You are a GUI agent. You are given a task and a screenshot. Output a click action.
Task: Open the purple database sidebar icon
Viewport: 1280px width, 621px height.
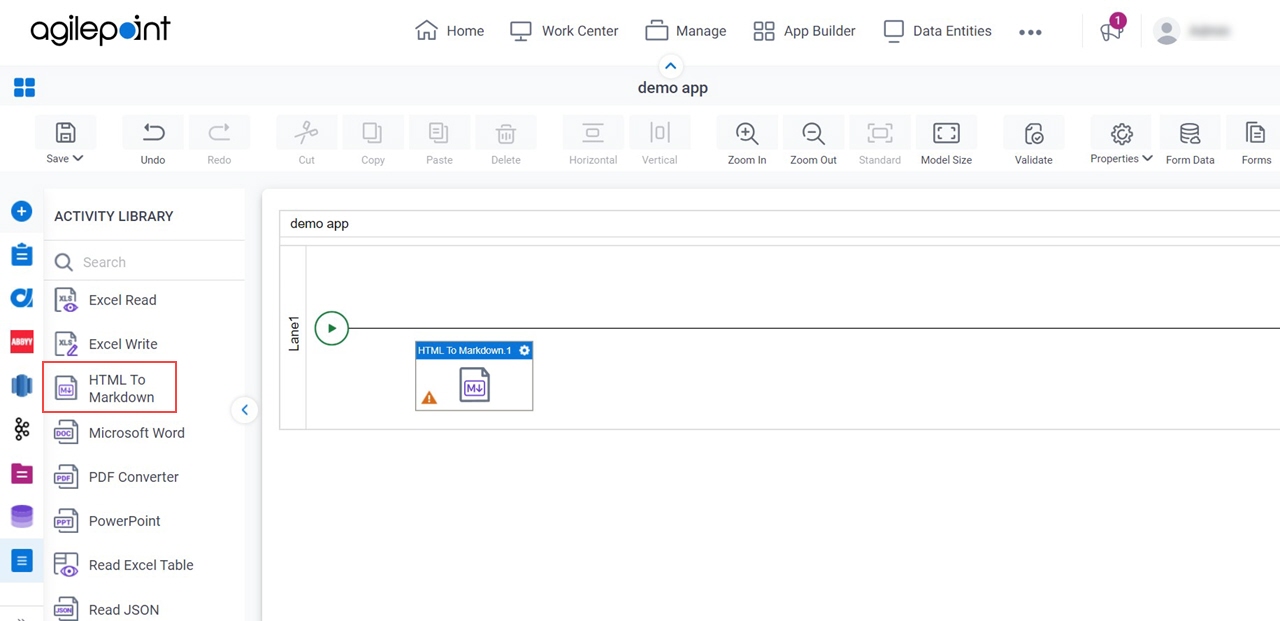click(22, 516)
